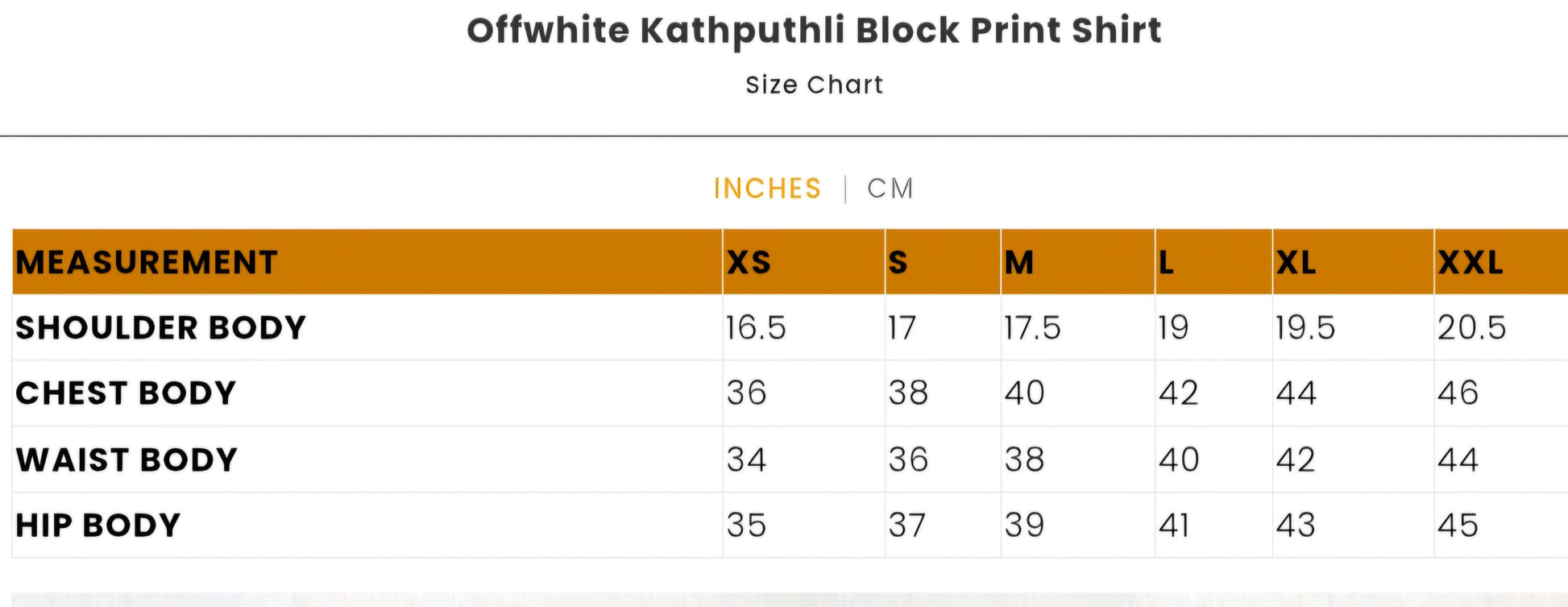
Task: Click the 20.5 shoulder value for XXL
Action: click(1471, 328)
